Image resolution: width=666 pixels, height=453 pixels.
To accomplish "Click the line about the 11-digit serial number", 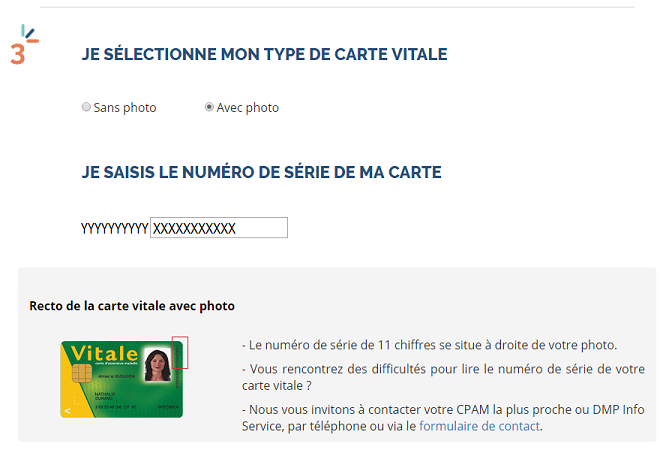I will (x=429, y=345).
